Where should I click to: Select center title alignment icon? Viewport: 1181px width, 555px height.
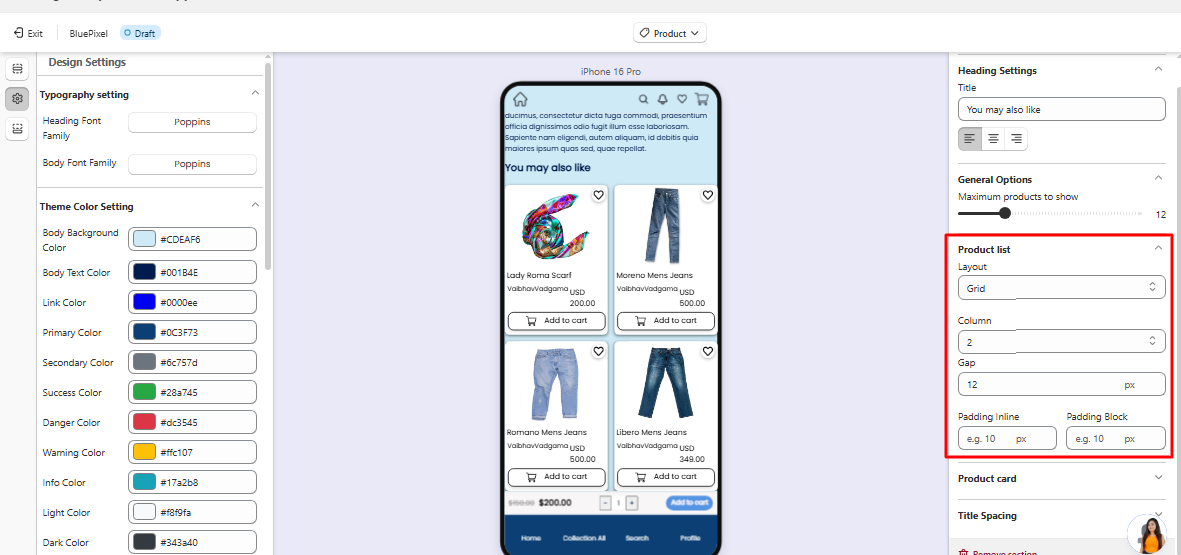[x=993, y=139]
